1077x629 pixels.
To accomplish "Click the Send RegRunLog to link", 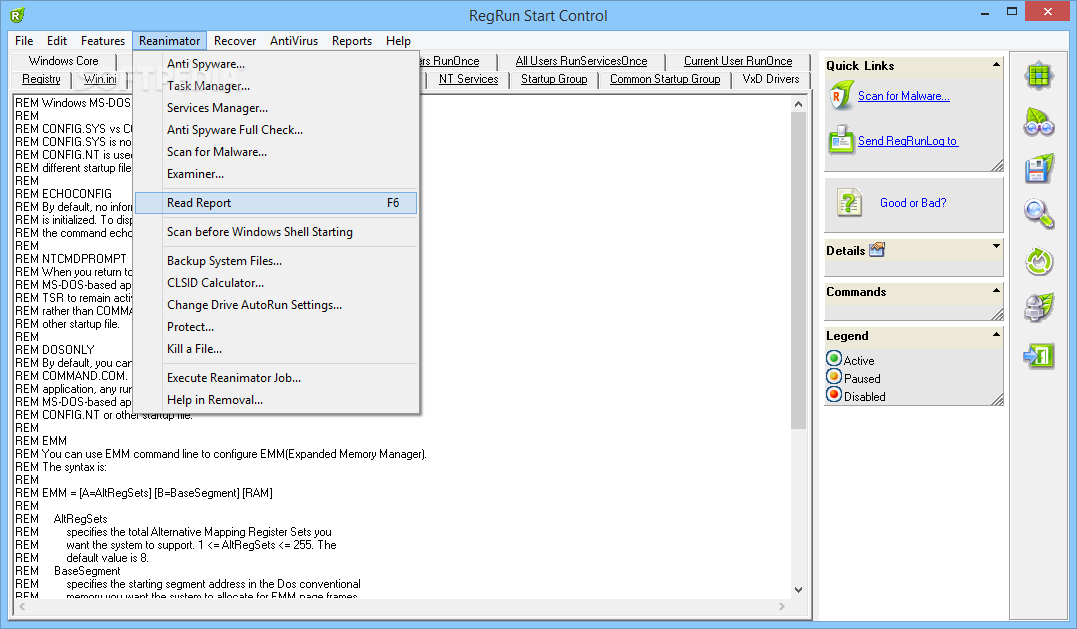I will [907, 141].
